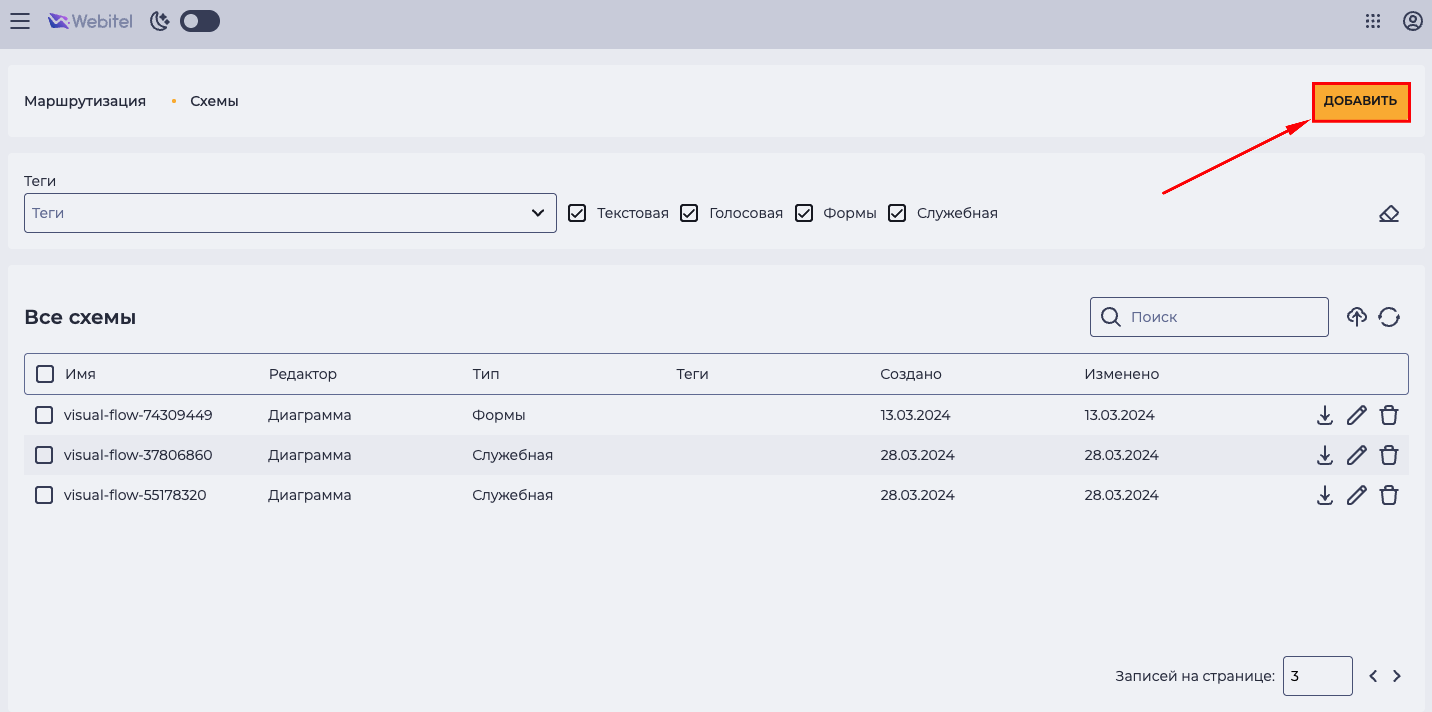Download the visual-flow-37806860 schema
This screenshot has width=1432, height=712.
1325,455
